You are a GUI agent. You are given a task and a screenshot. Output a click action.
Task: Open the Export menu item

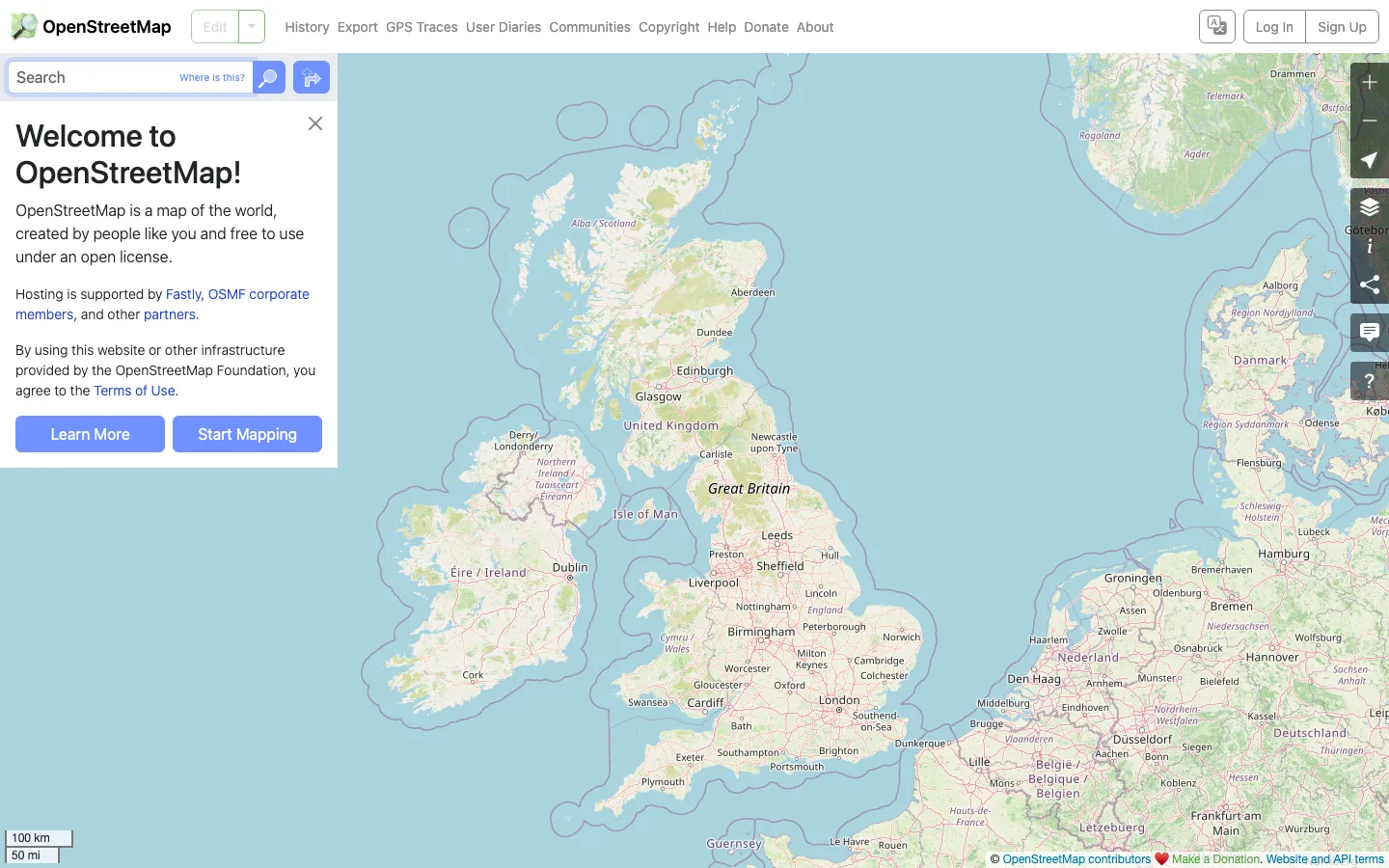pyautogui.click(x=358, y=27)
